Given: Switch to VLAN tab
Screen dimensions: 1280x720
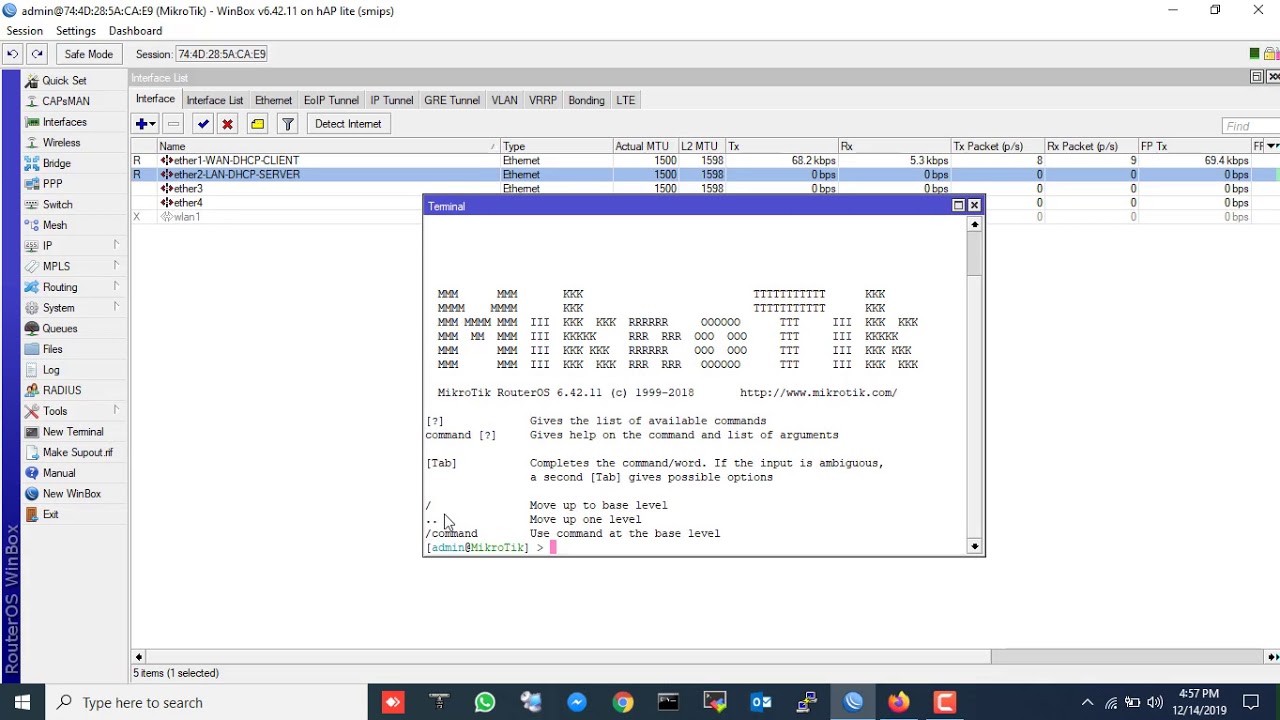Looking at the screenshot, I should [x=504, y=100].
